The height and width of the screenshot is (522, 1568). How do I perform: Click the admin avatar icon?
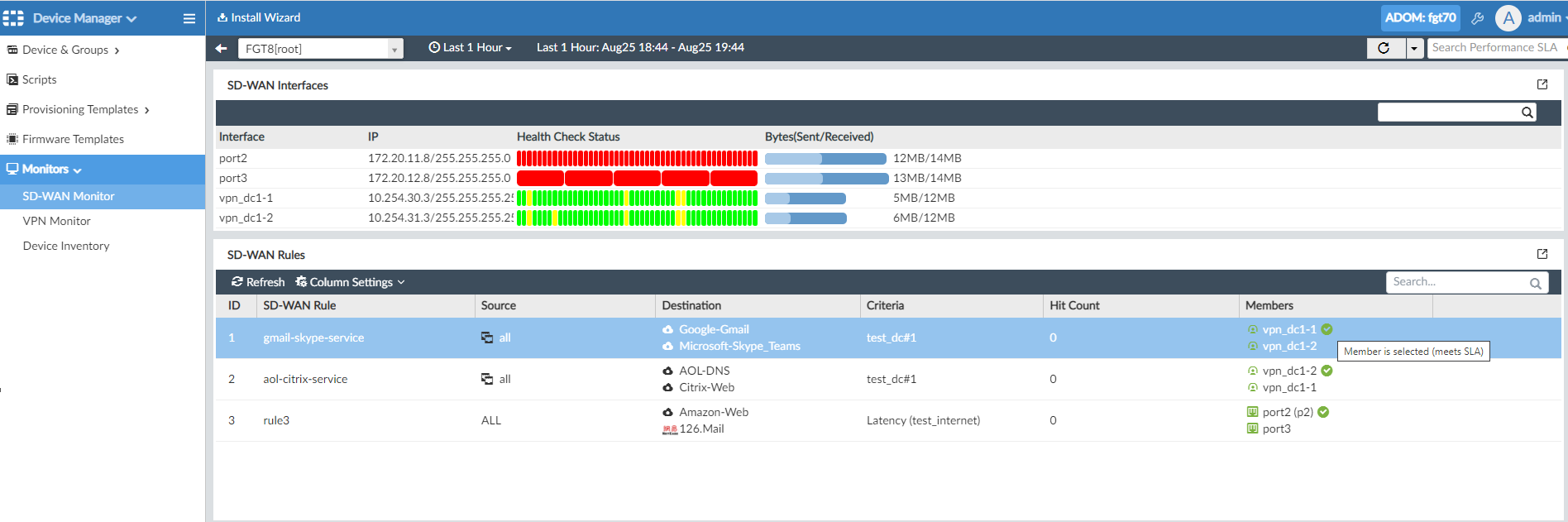pos(1508,18)
